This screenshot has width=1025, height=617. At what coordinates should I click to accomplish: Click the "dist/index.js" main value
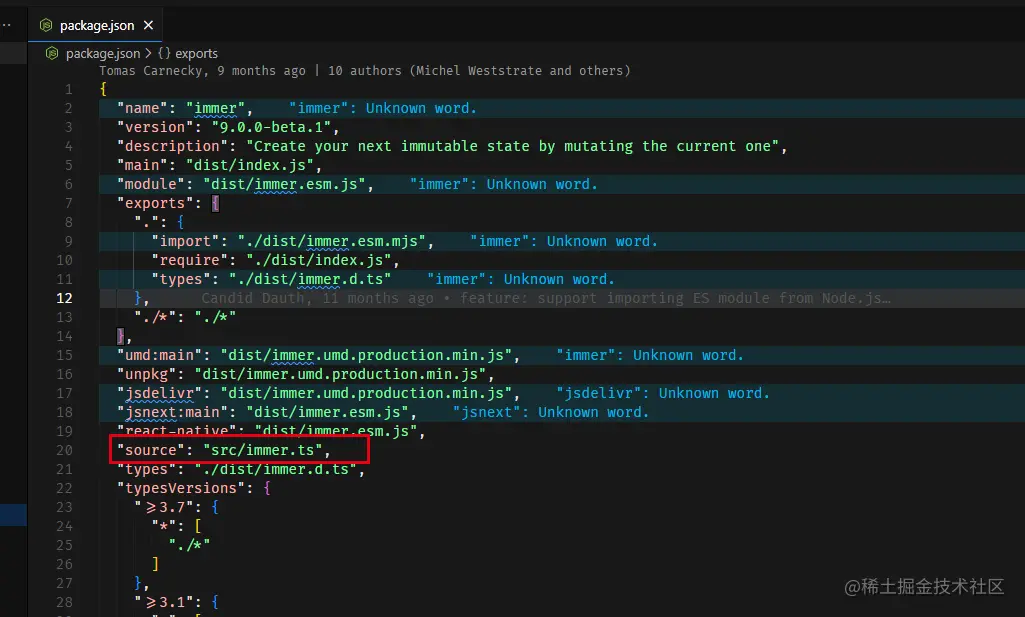(x=250, y=165)
